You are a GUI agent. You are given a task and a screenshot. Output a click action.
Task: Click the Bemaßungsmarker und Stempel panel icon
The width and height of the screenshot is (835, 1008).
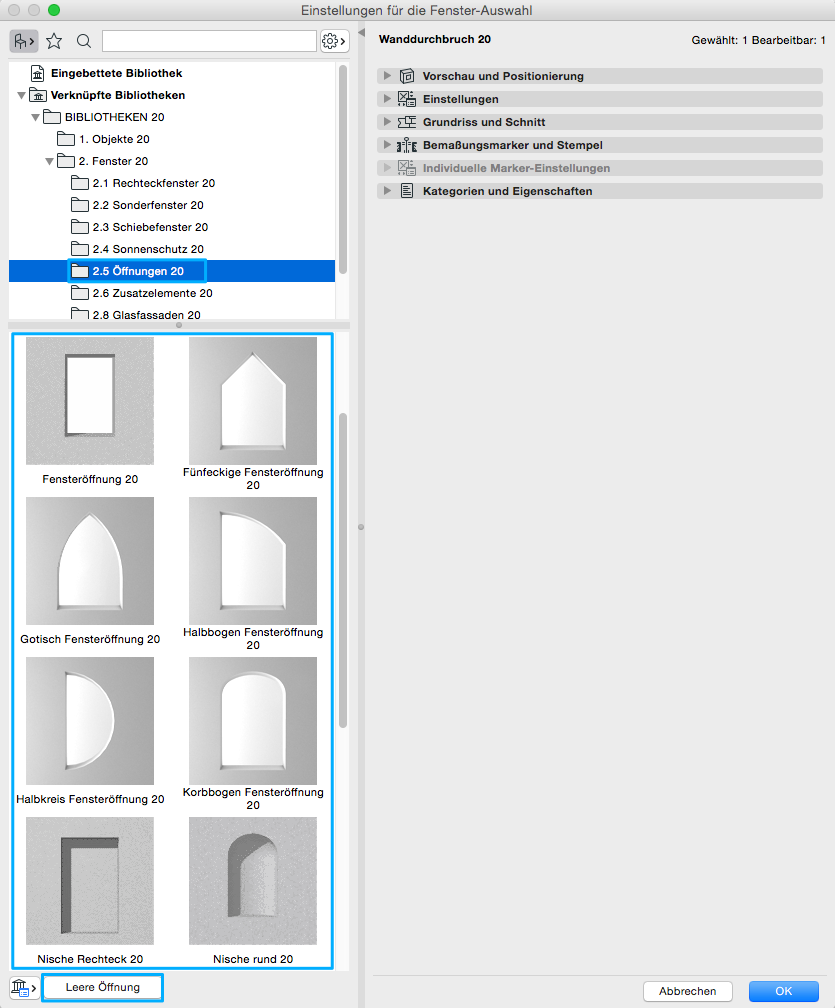pos(407,145)
